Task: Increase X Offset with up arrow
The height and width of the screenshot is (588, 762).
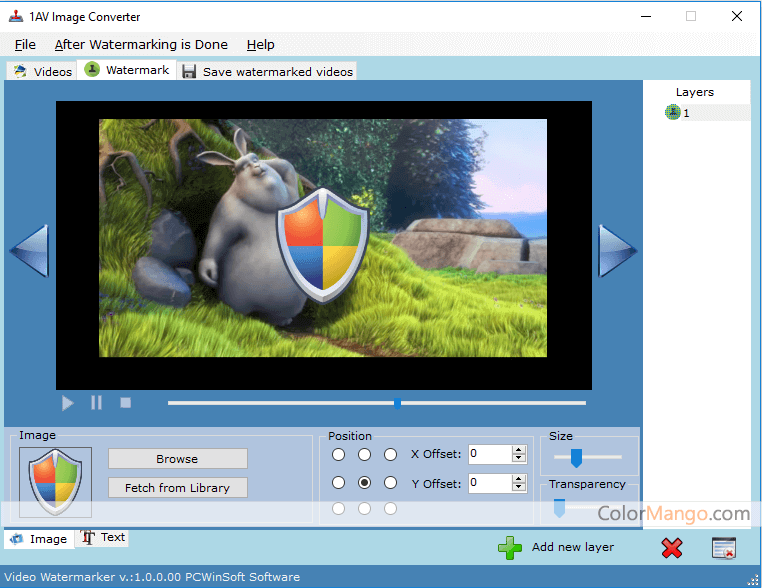Action: pyautogui.click(x=519, y=450)
